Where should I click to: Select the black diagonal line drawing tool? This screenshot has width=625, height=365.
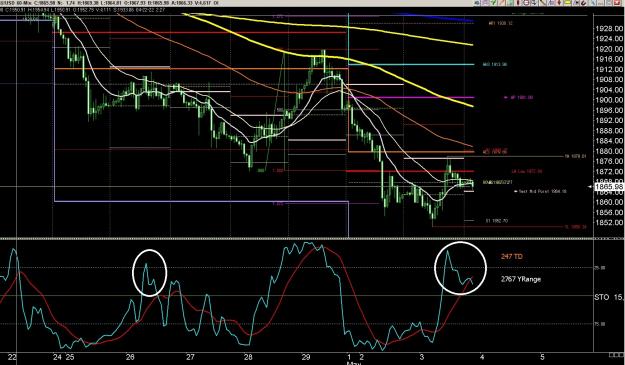click(542, 2)
